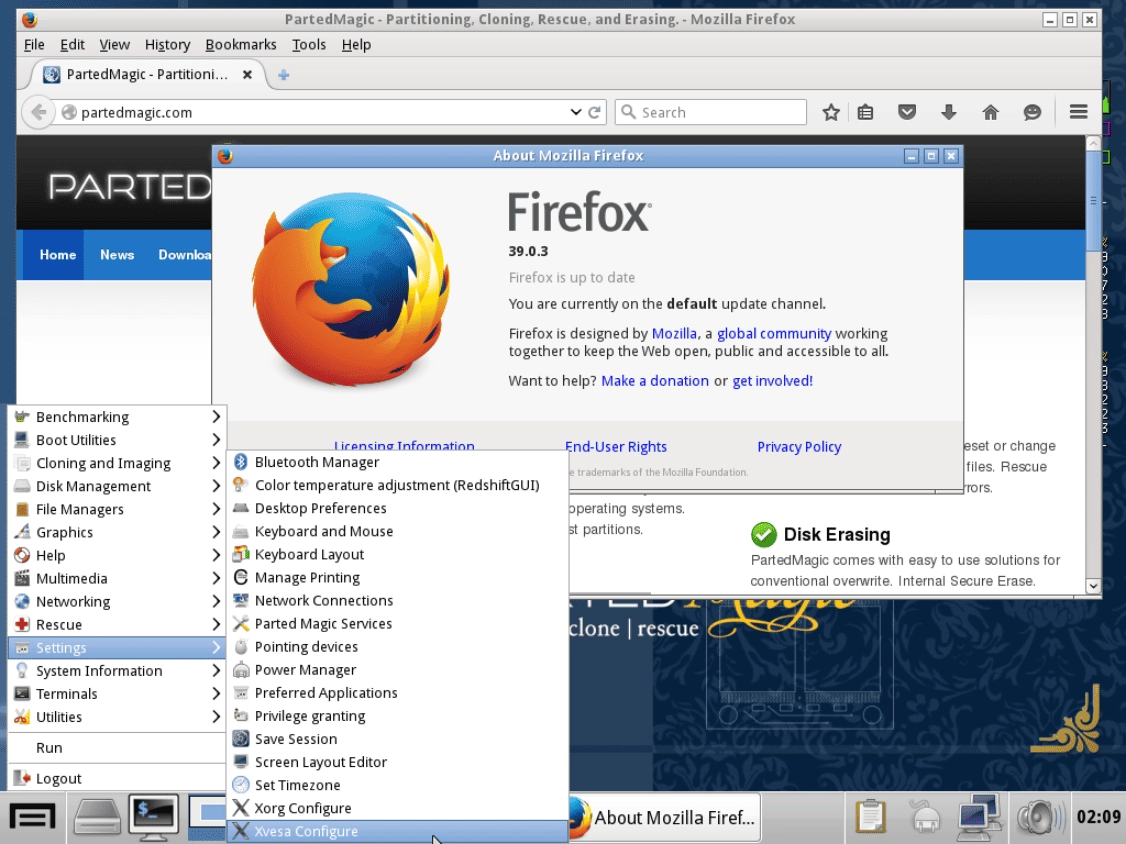Expand the Graphics submenu
This screenshot has height=844, width=1126.
click(x=117, y=532)
